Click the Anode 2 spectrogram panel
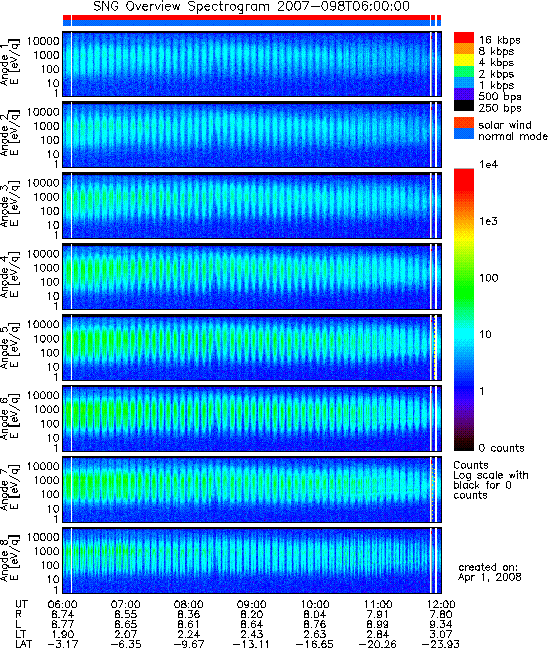Screen dimensions: 548x648 tap(252, 135)
